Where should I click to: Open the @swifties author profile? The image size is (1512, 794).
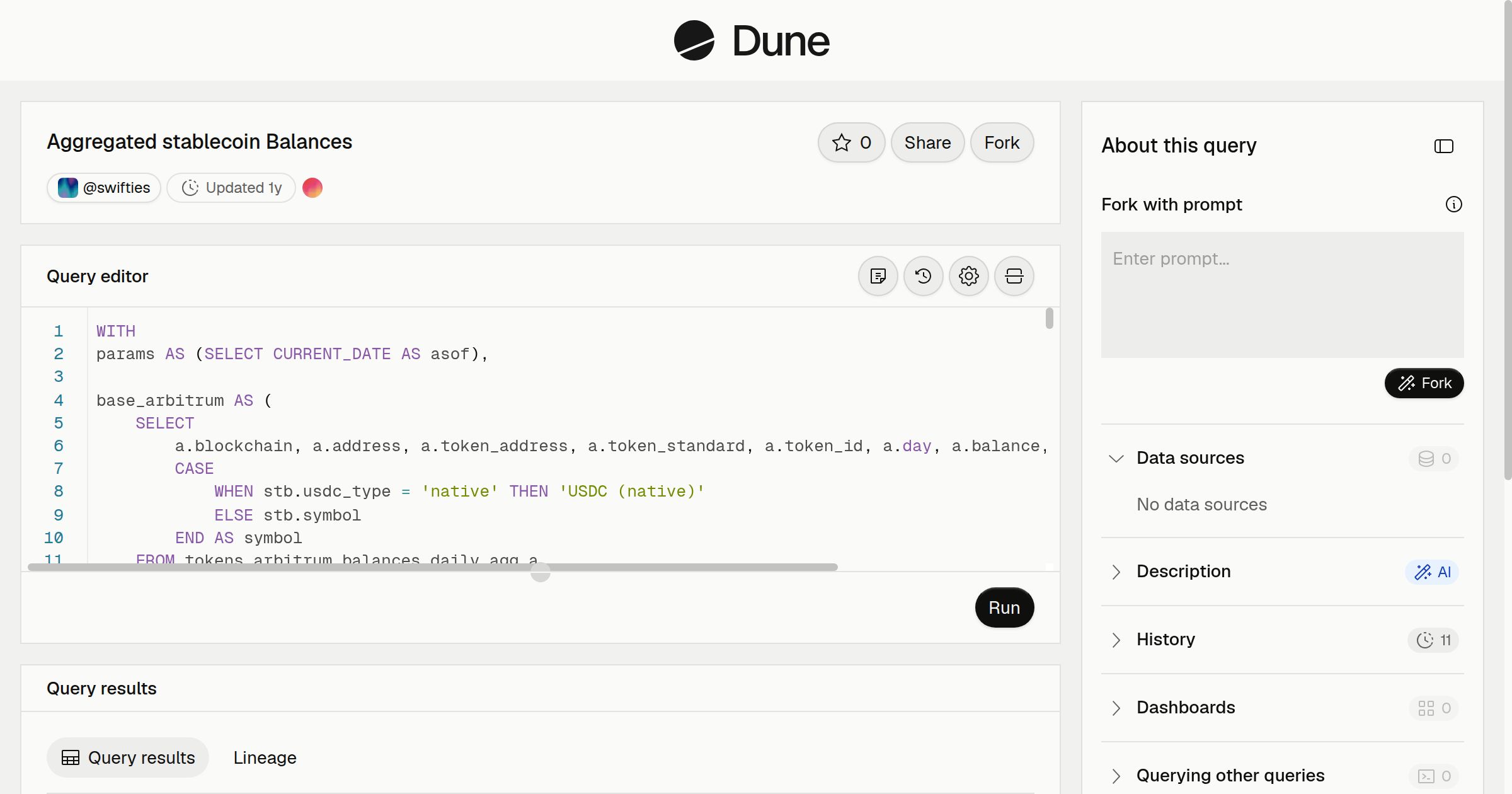pyautogui.click(x=104, y=188)
